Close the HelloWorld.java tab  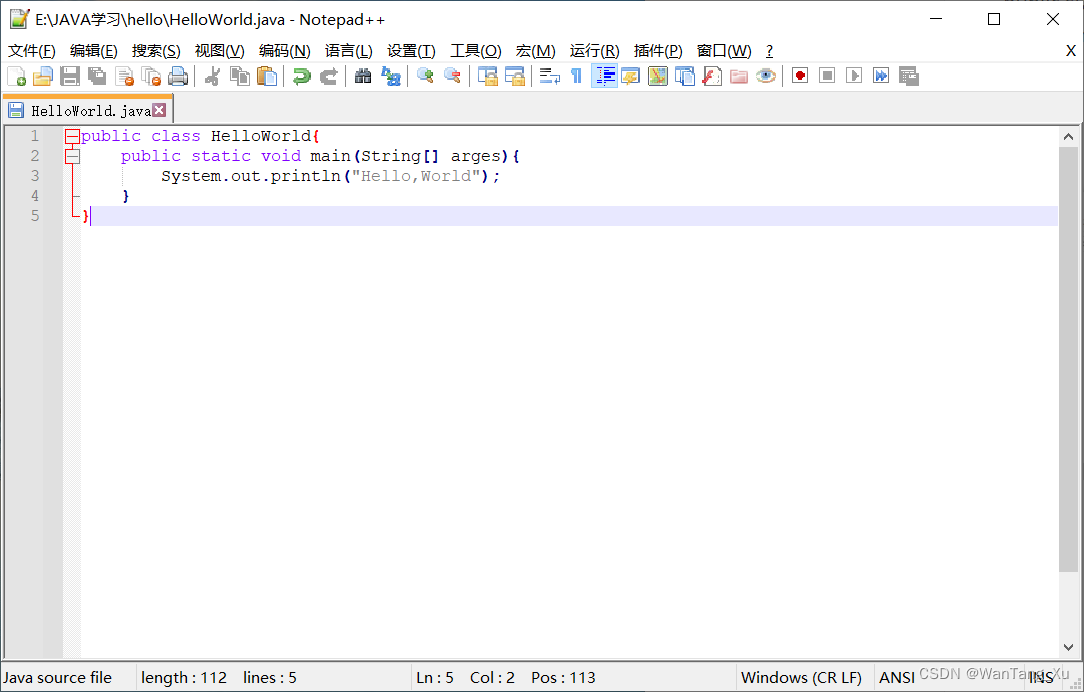[159, 110]
